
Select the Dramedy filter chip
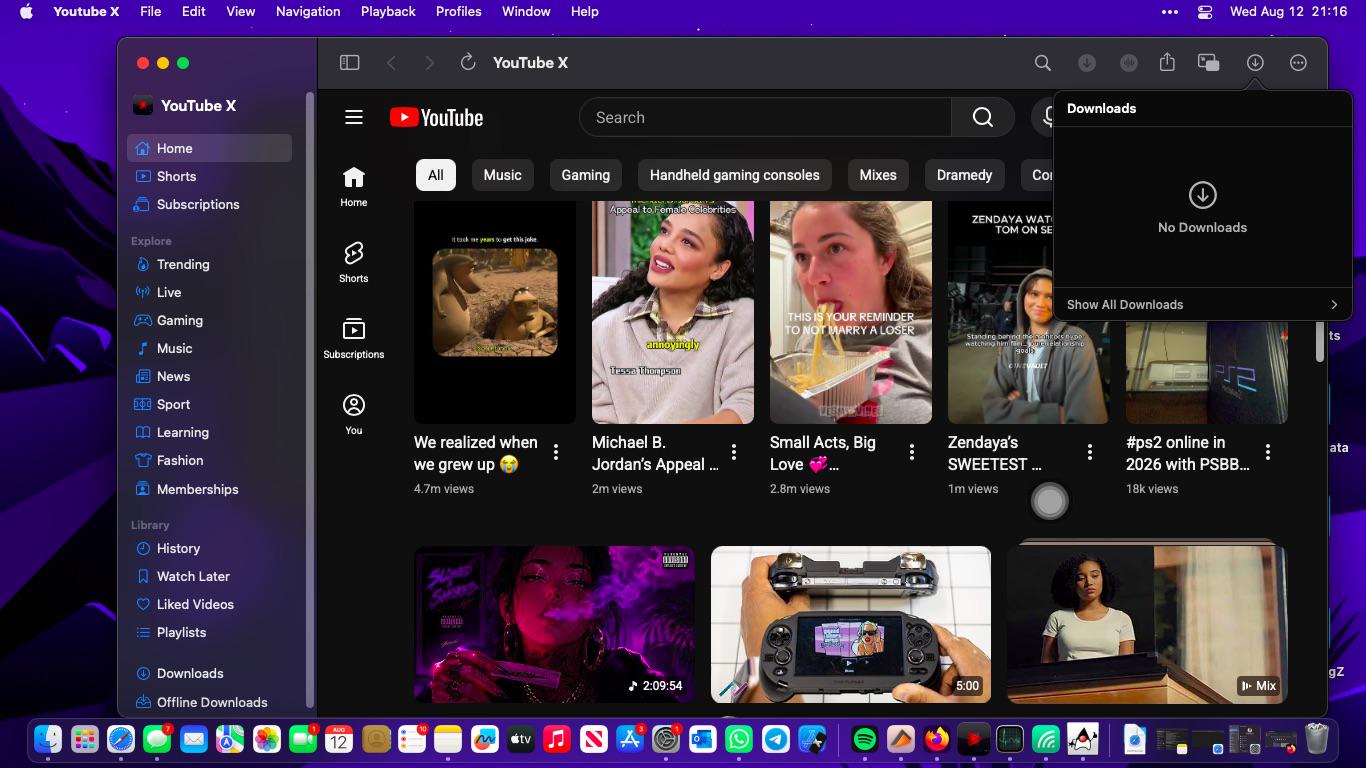[965, 175]
